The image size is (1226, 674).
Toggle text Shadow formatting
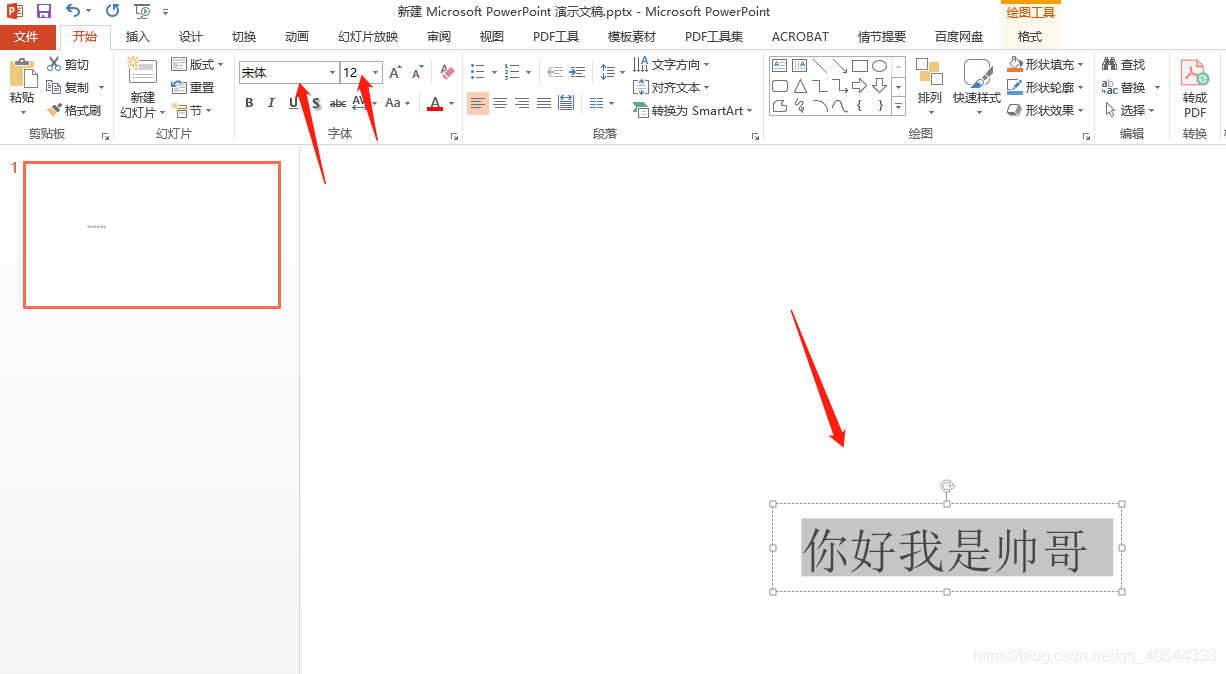(x=315, y=103)
